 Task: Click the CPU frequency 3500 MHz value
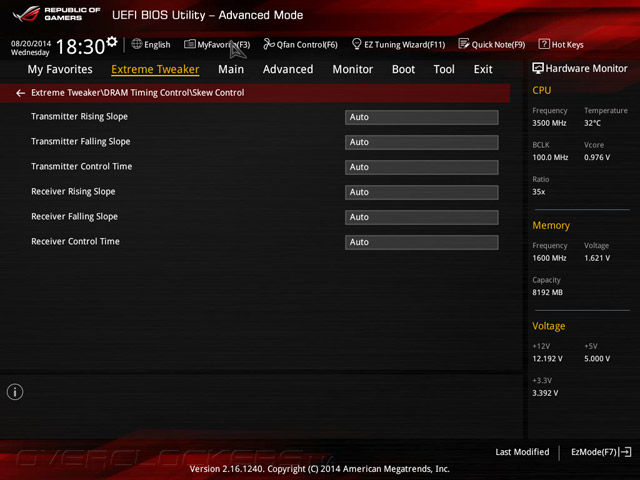click(549, 123)
